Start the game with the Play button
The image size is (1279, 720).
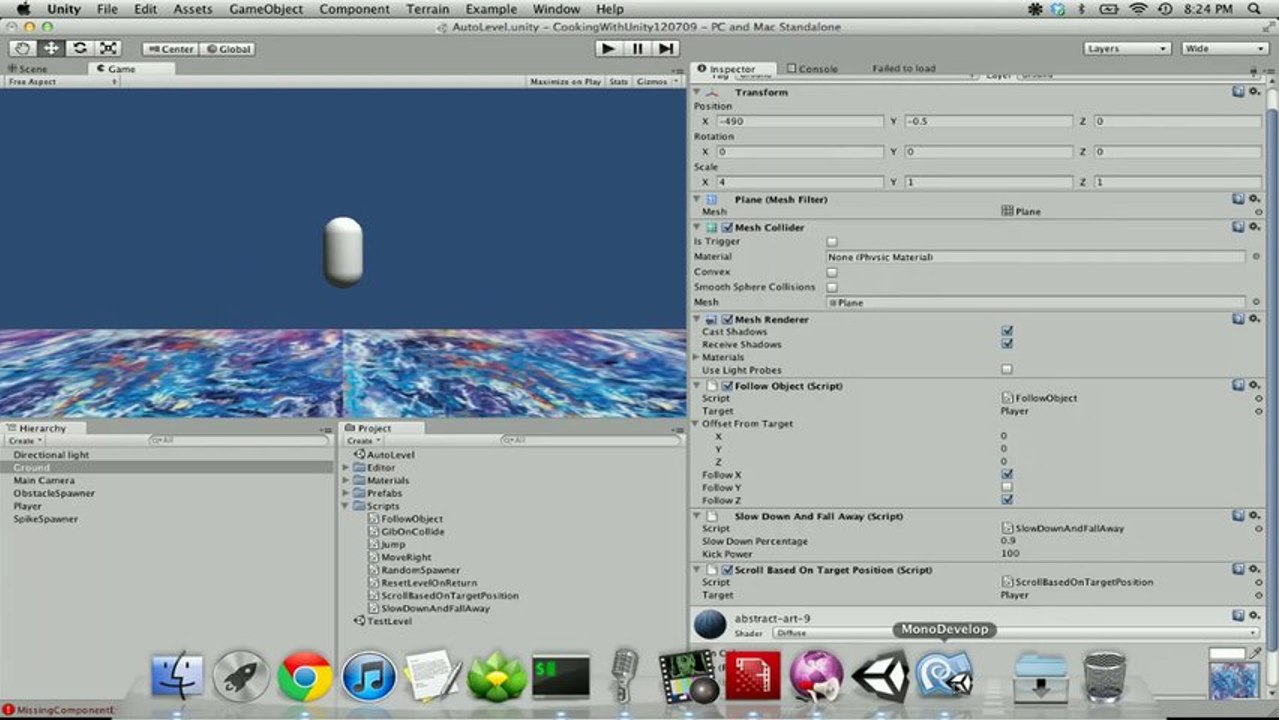(x=608, y=48)
